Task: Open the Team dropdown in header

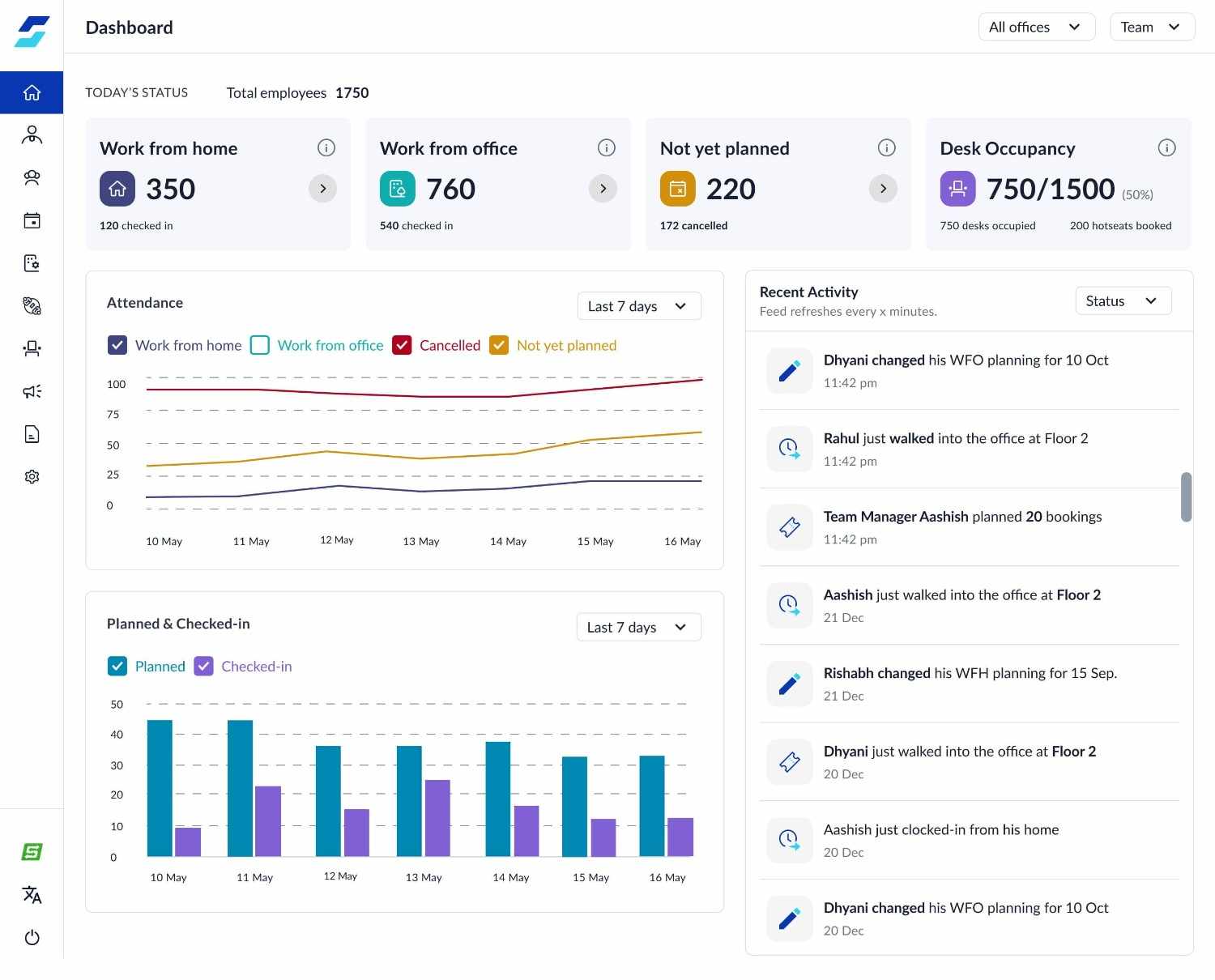Action: point(1151,27)
